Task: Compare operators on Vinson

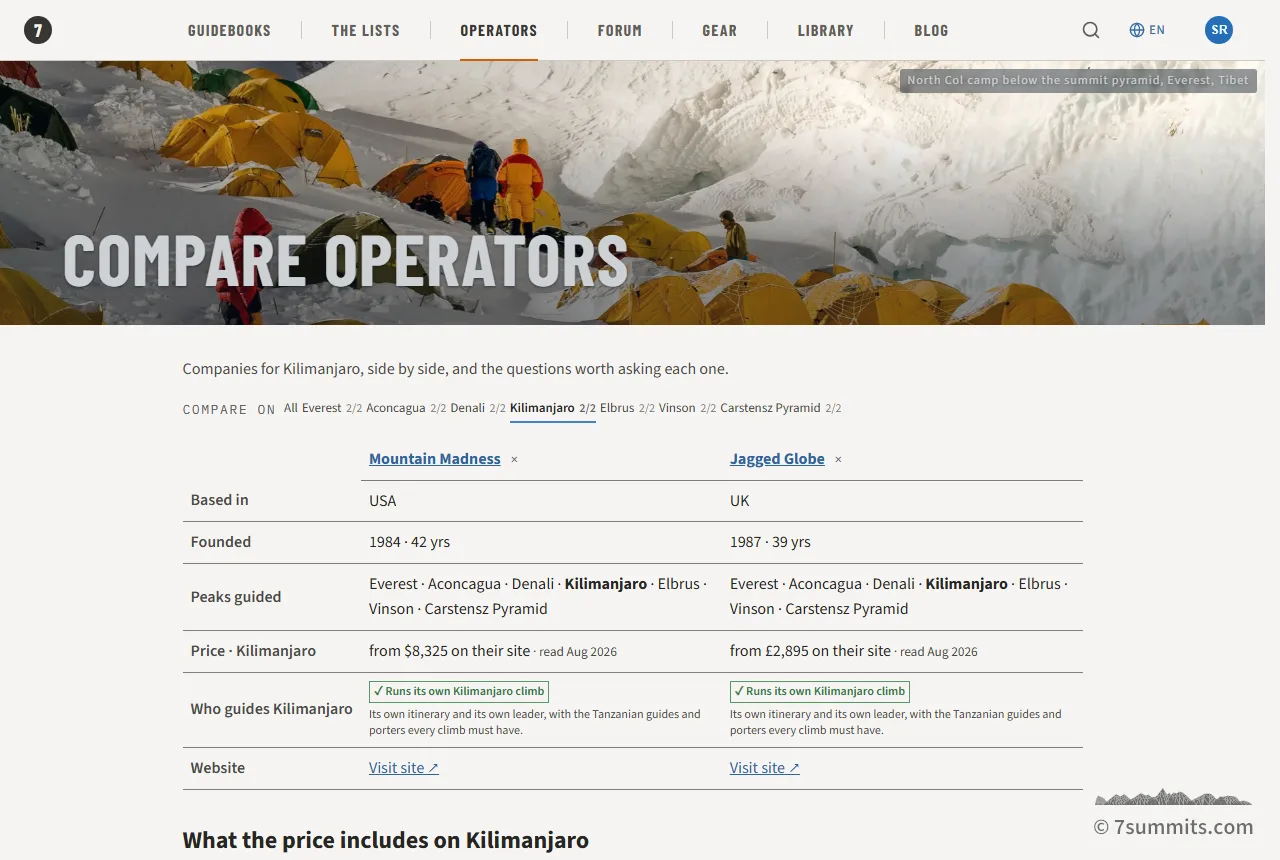Action: point(687,408)
